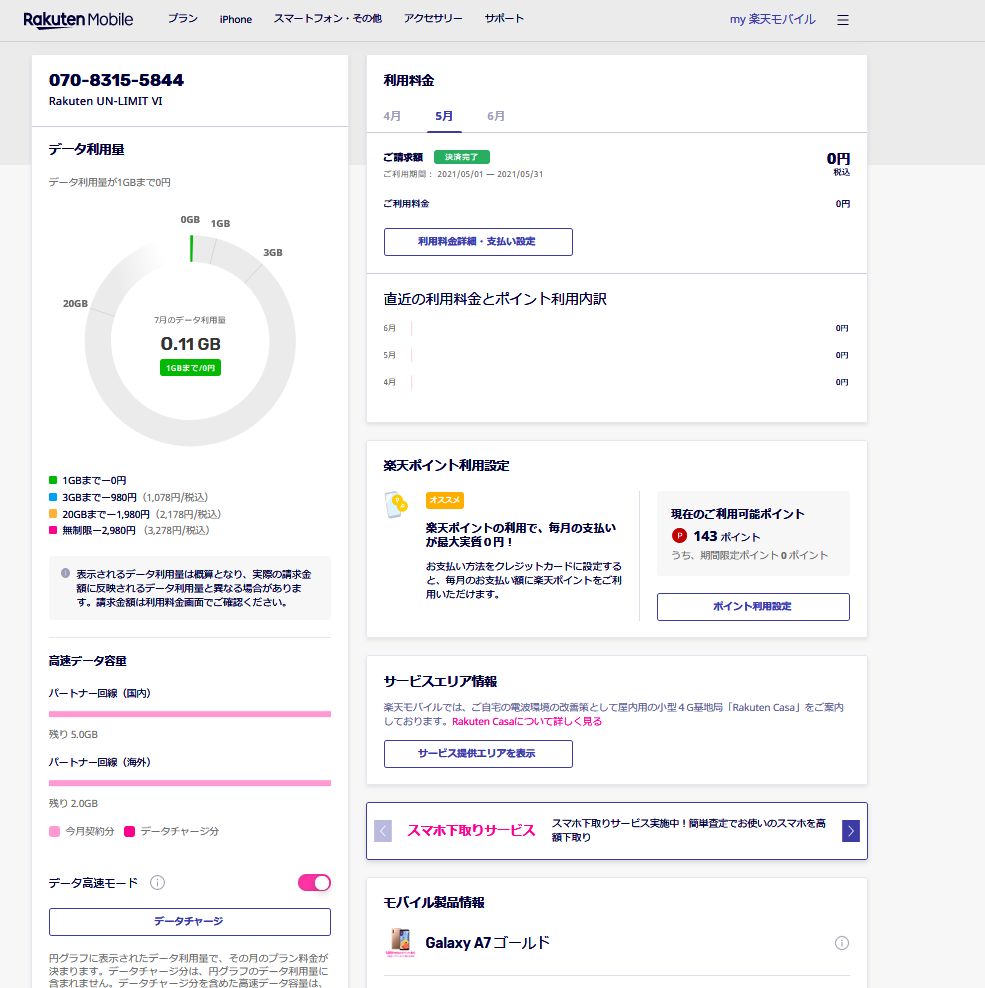The image size is (985, 988).
Task: Switch to the 4月 billing tab
Action: coord(392,116)
